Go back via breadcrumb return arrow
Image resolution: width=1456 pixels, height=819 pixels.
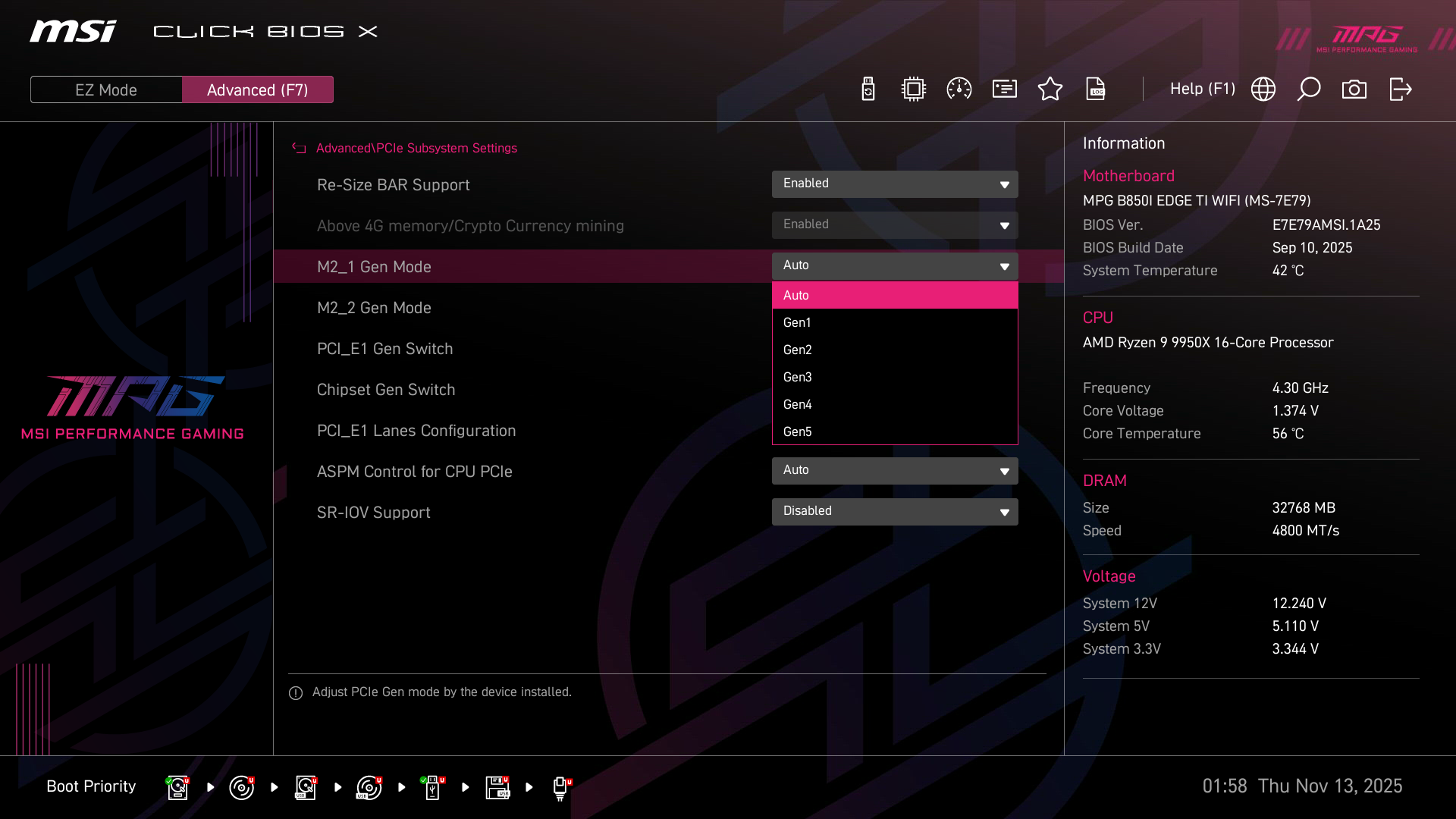(299, 149)
